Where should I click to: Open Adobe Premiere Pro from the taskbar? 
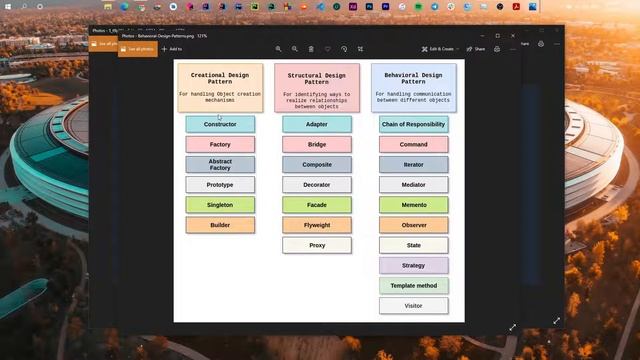[x=385, y=7]
